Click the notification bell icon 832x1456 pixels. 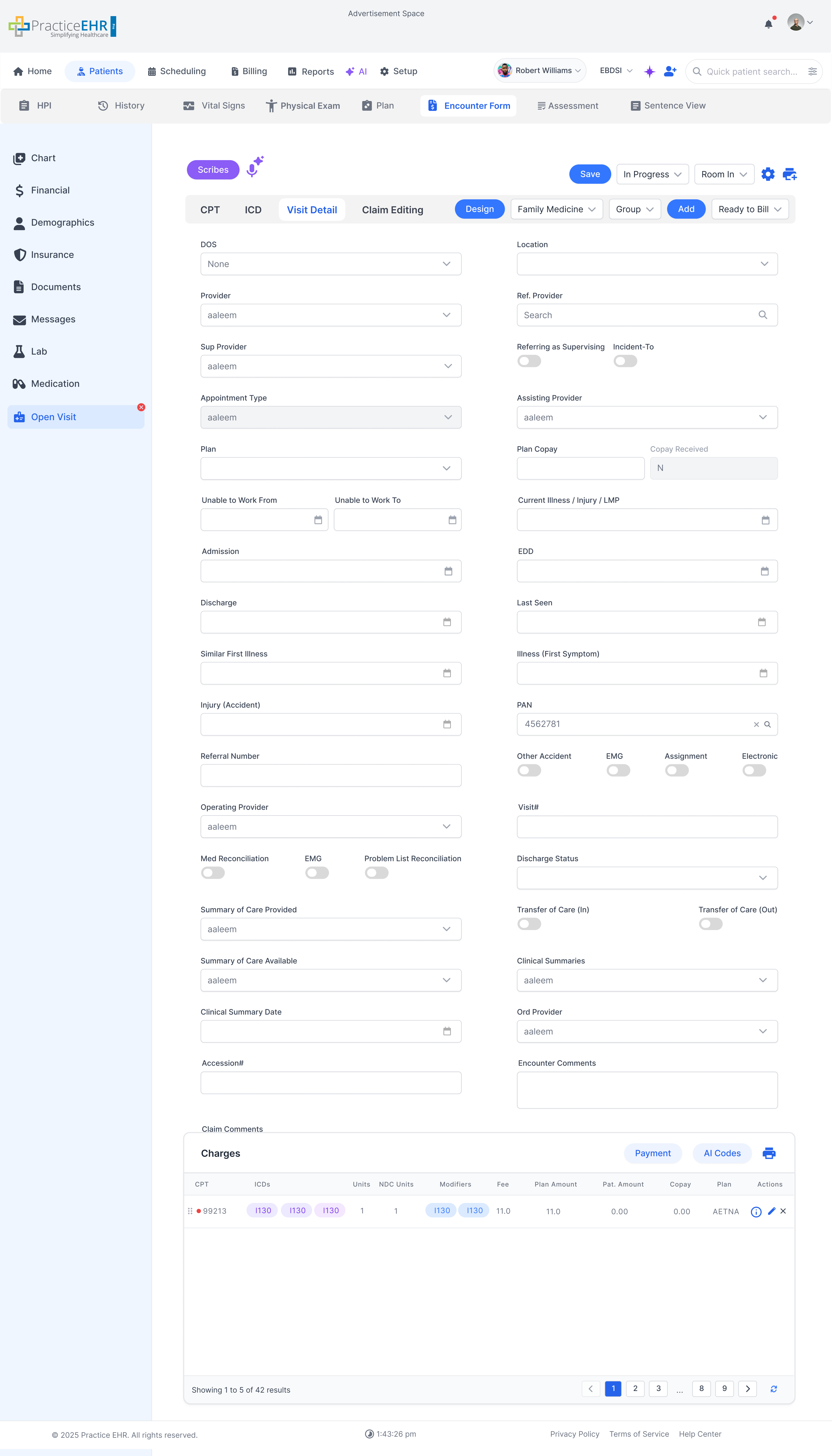769,24
